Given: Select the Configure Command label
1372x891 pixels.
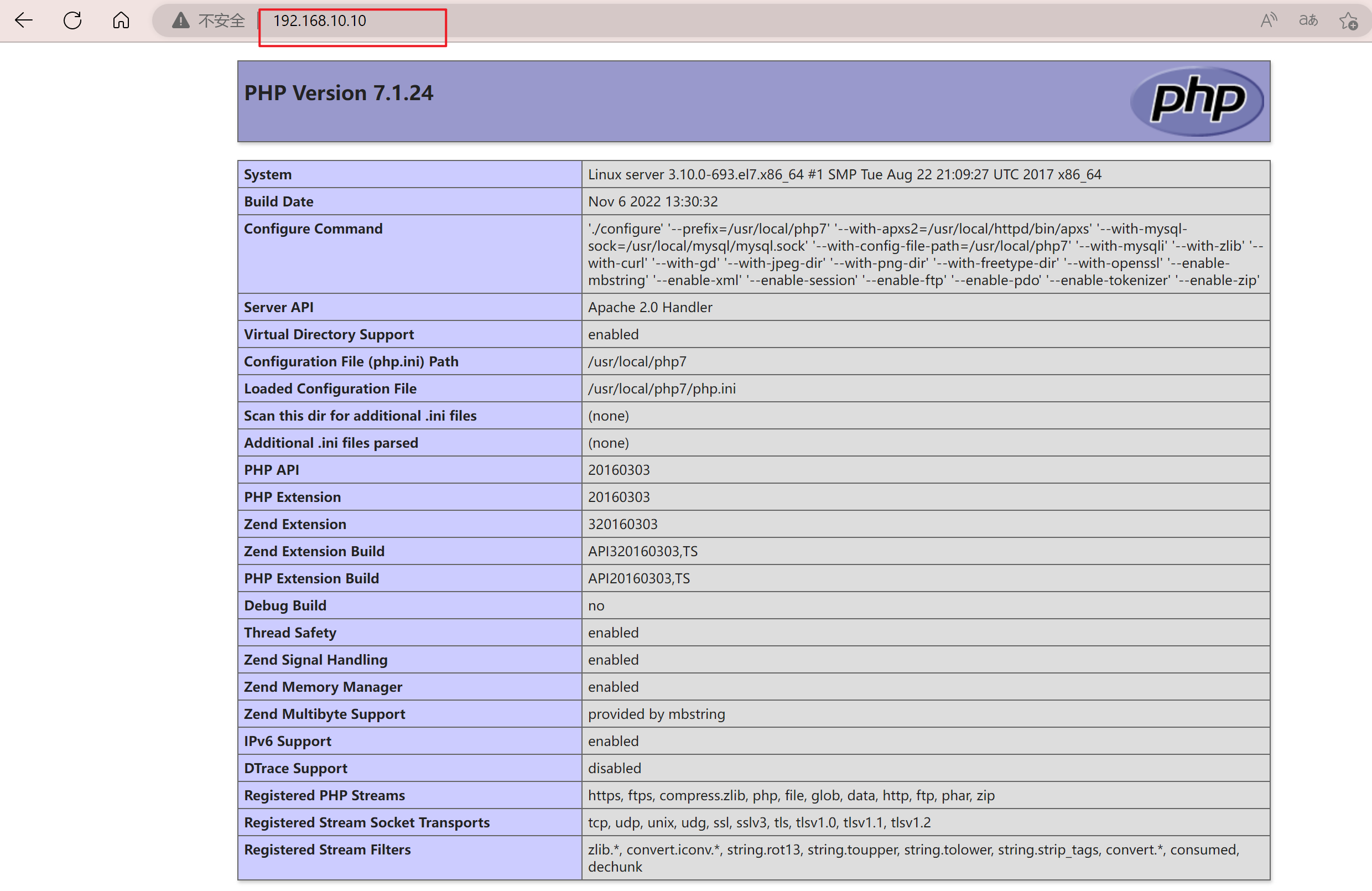Looking at the screenshot, I should (313, 229).
